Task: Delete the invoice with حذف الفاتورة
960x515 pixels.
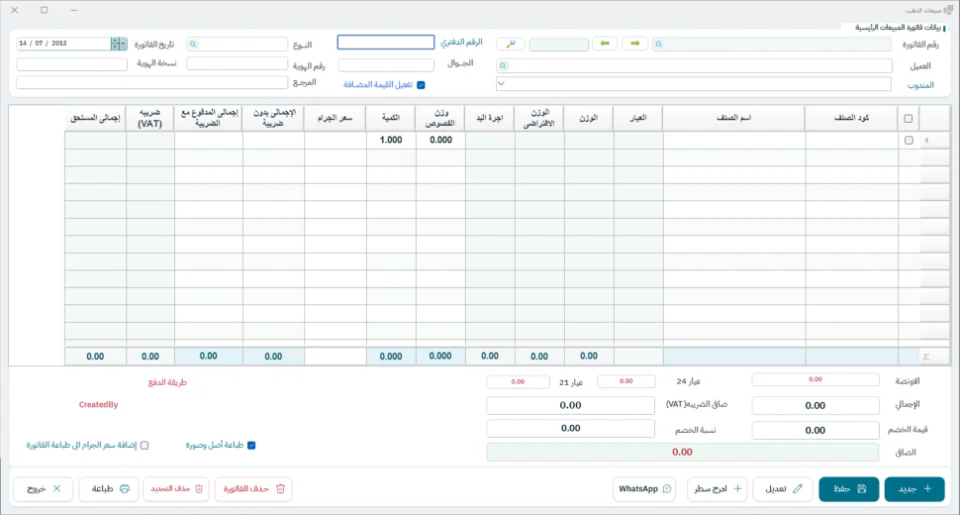Action: (x=253, y=489)
